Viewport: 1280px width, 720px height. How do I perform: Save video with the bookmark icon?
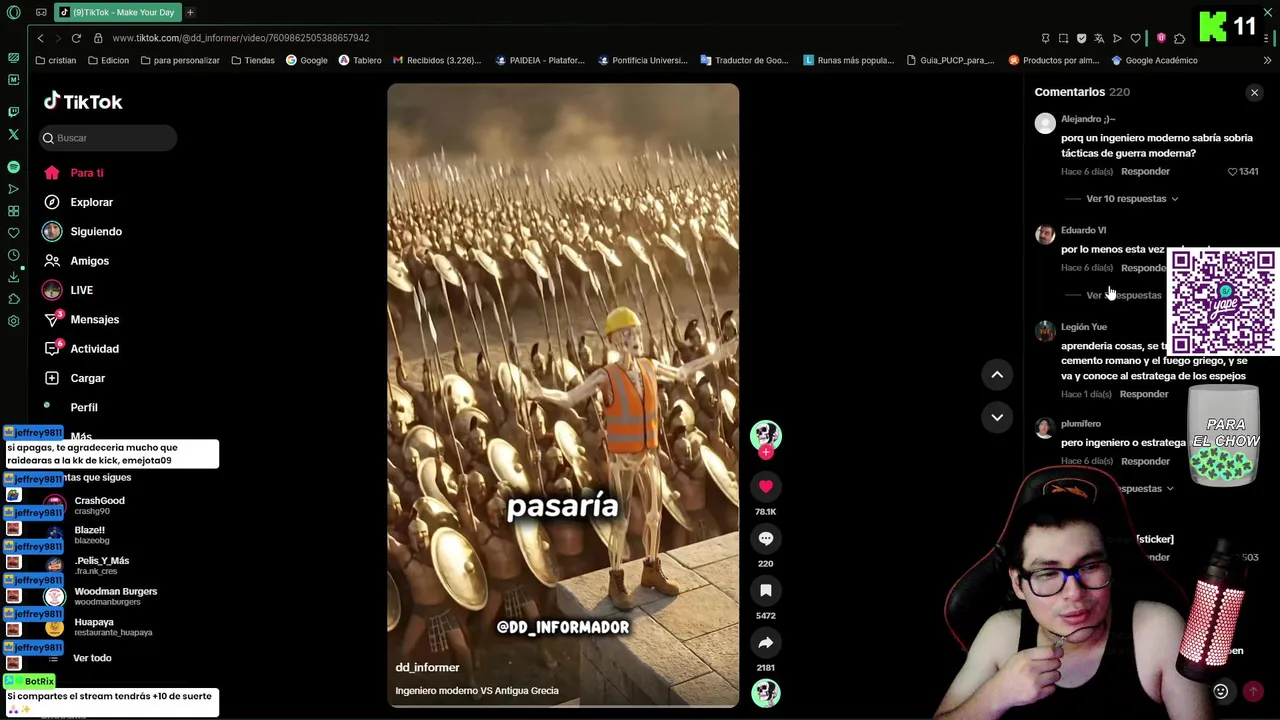[766, 590]
